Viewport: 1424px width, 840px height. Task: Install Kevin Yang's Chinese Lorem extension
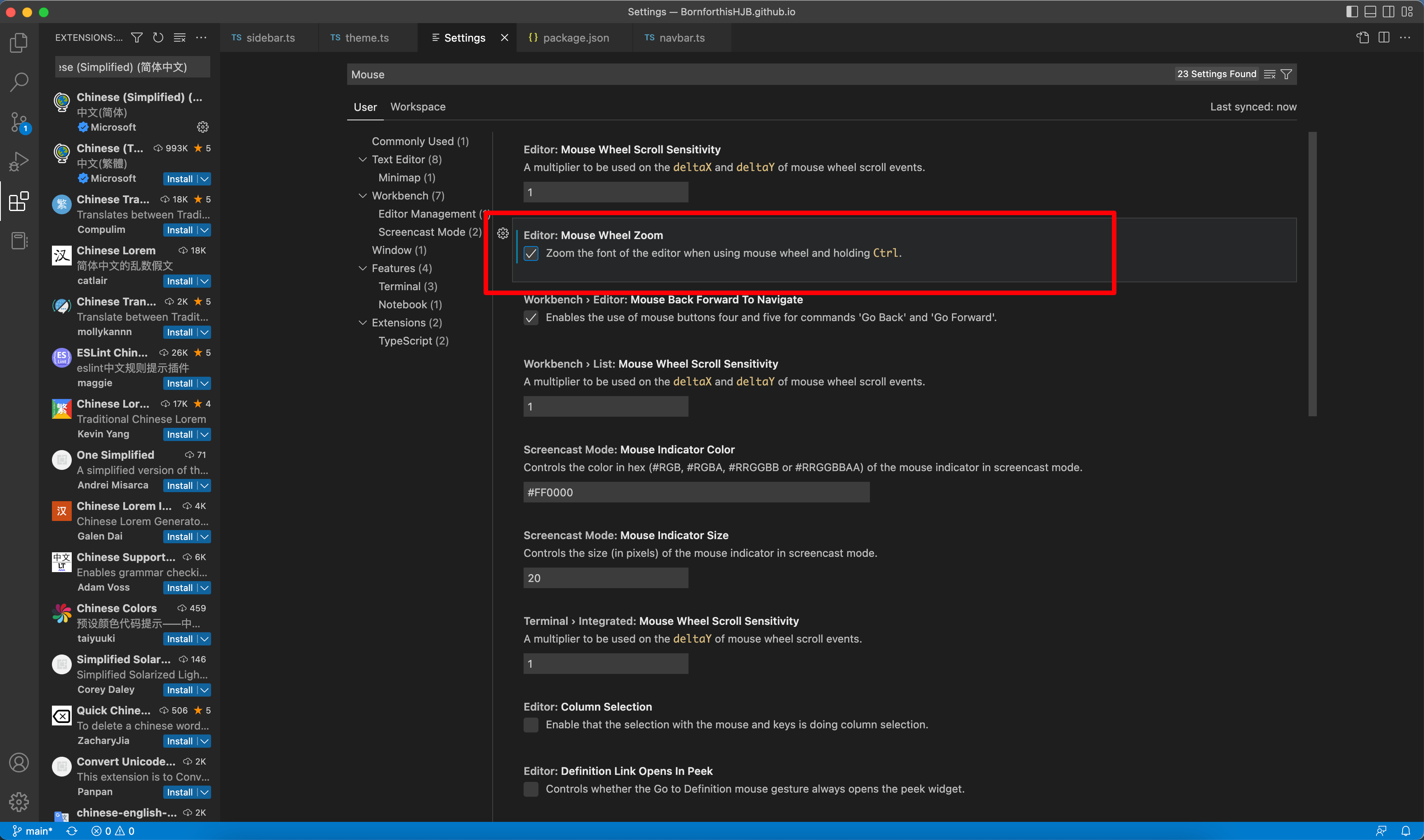click(x=179, y=435)
